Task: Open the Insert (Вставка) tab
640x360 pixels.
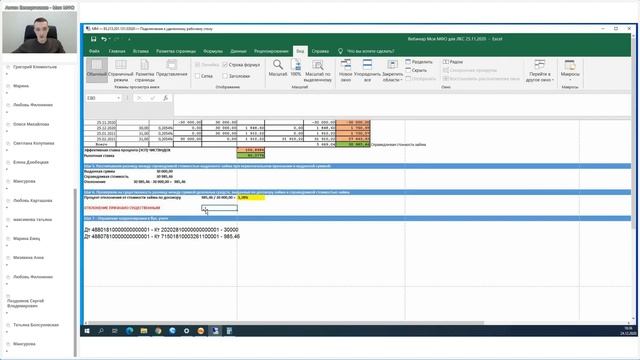Action: (141, 51)
